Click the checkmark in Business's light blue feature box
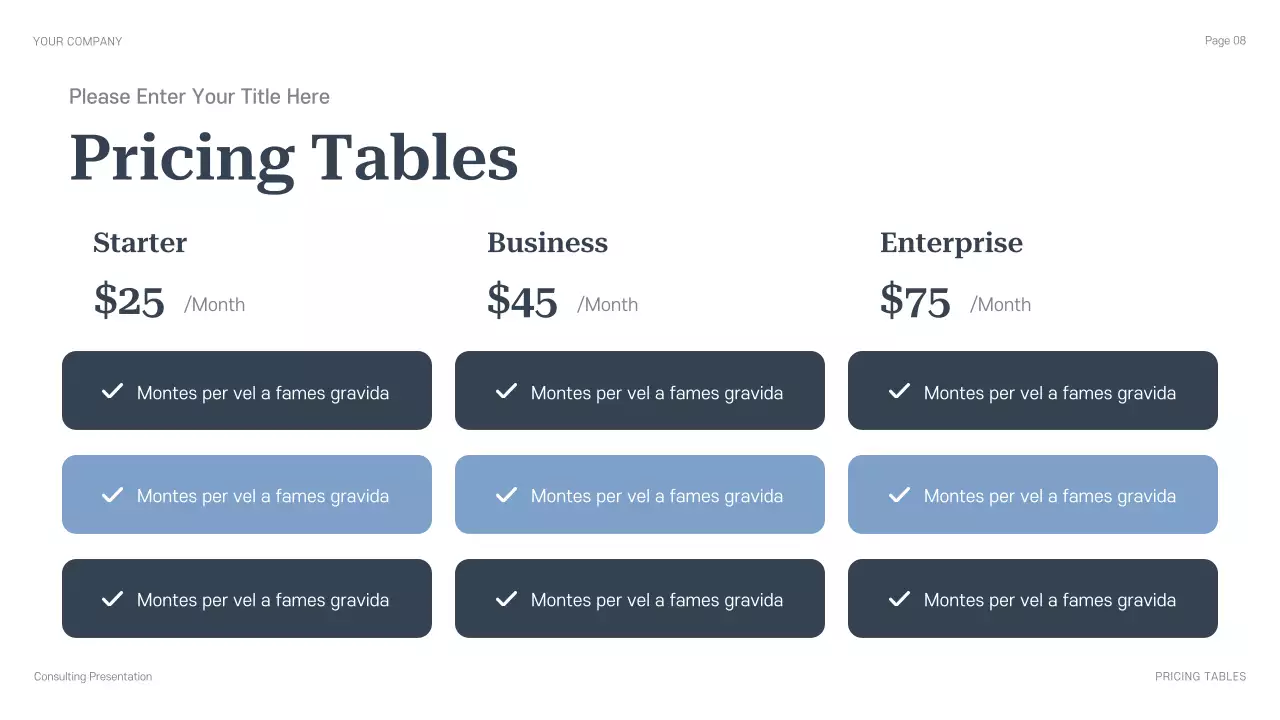Image resolution: width=1280 pixels, height=720 pixels. point(507,495)
